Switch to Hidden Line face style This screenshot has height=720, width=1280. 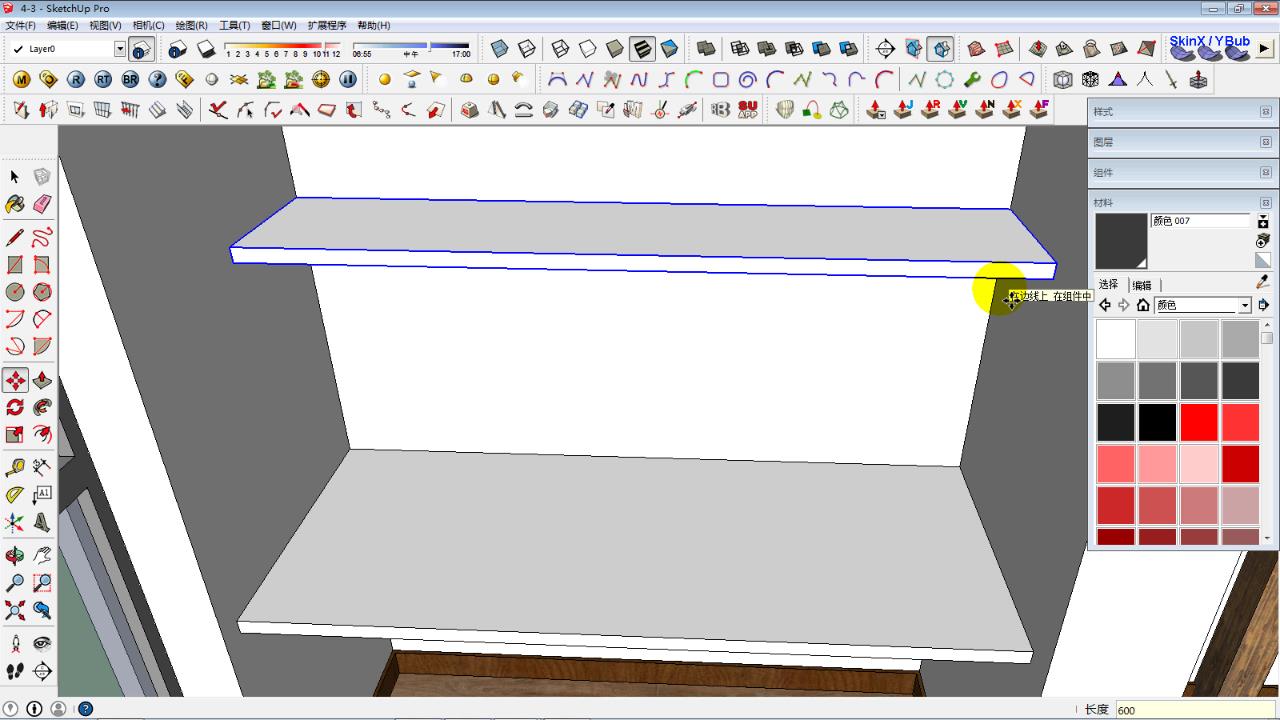[588, 48]
